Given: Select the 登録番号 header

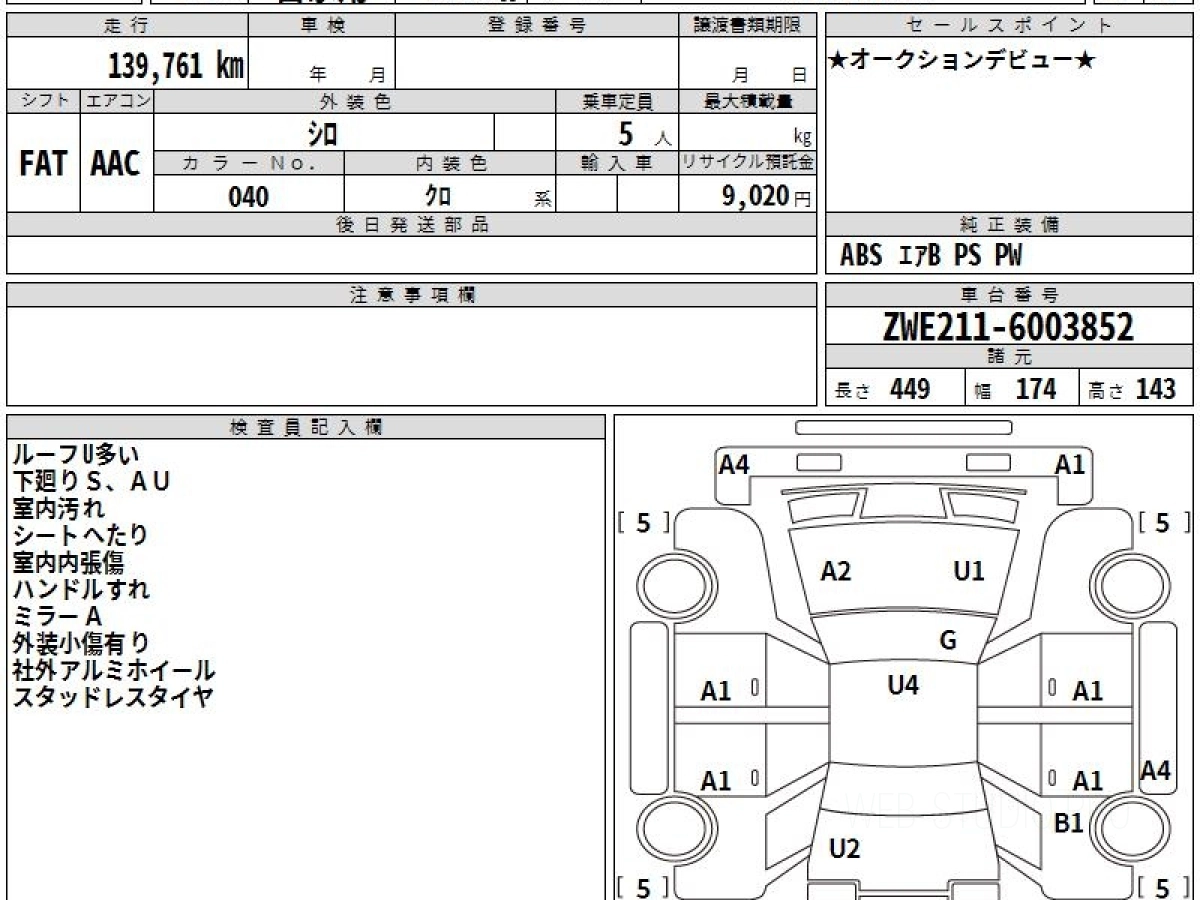Looking at the screenshot, I should tap(537, 26).
